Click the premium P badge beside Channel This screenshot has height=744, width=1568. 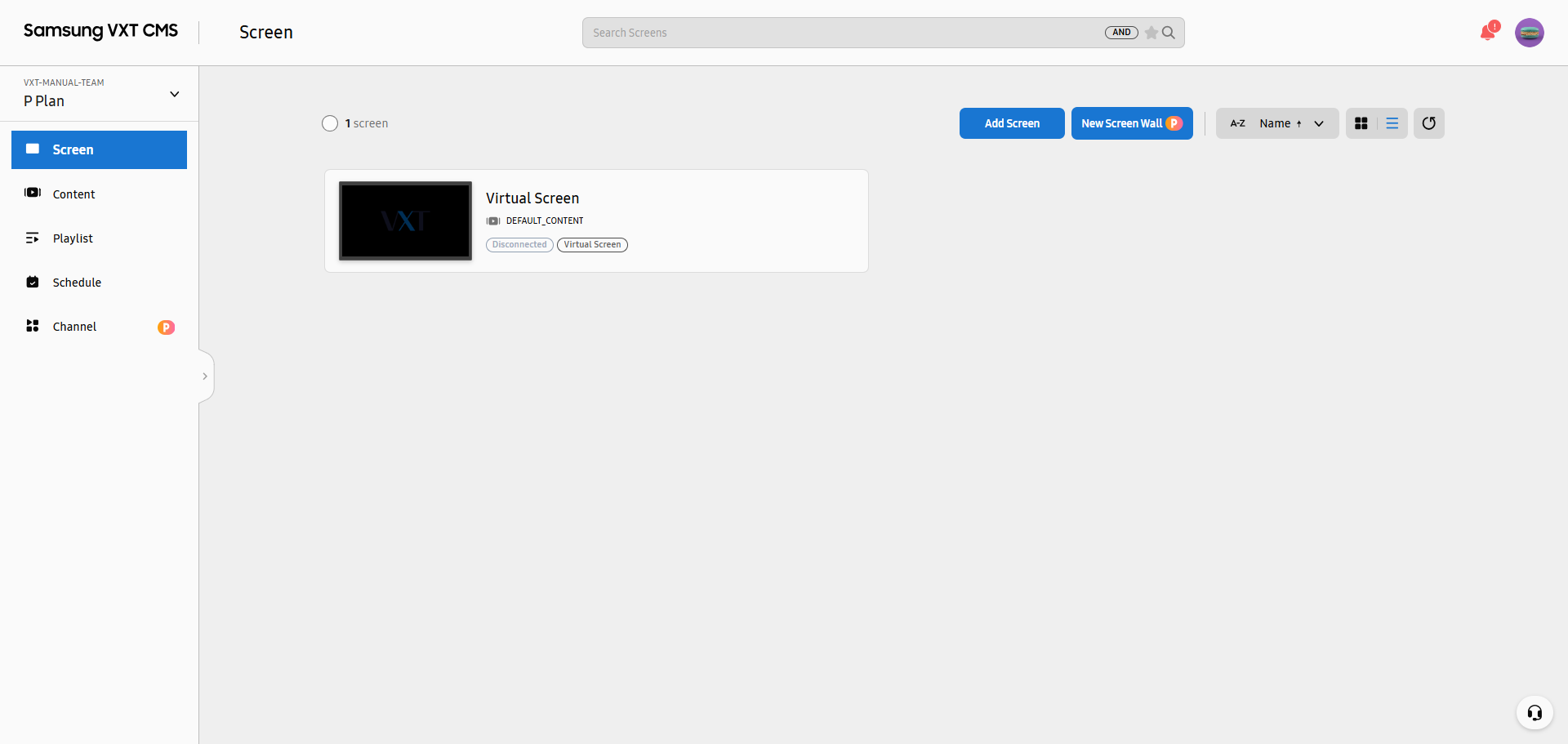(166, 327)
